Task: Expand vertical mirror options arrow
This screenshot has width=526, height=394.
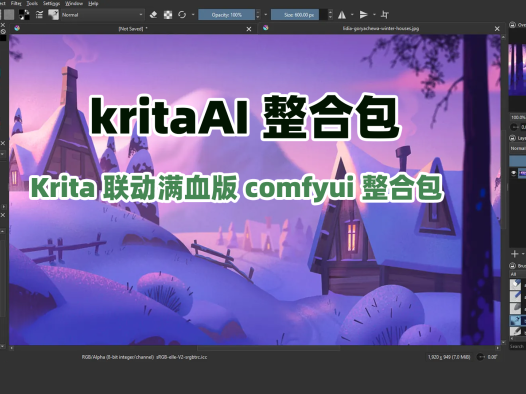Action: pyautogui.click(x=374, y=15)
